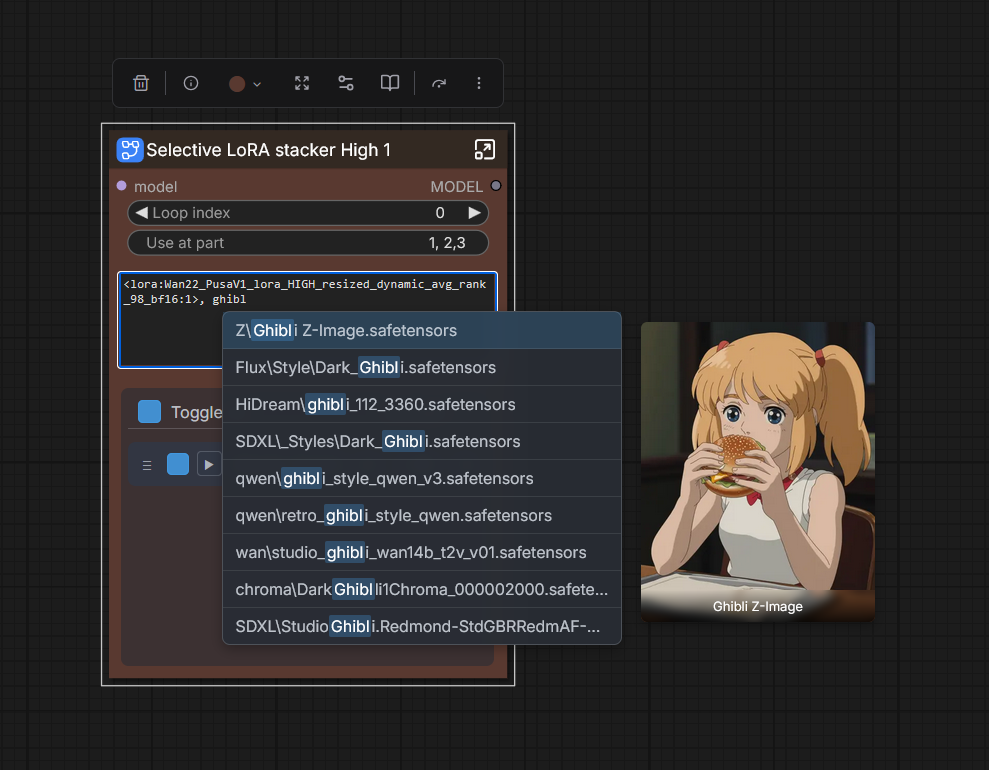Click the expand icon in node title bar
The width and height of the screenshot is (989, 770).
click(x=484, y=149)
